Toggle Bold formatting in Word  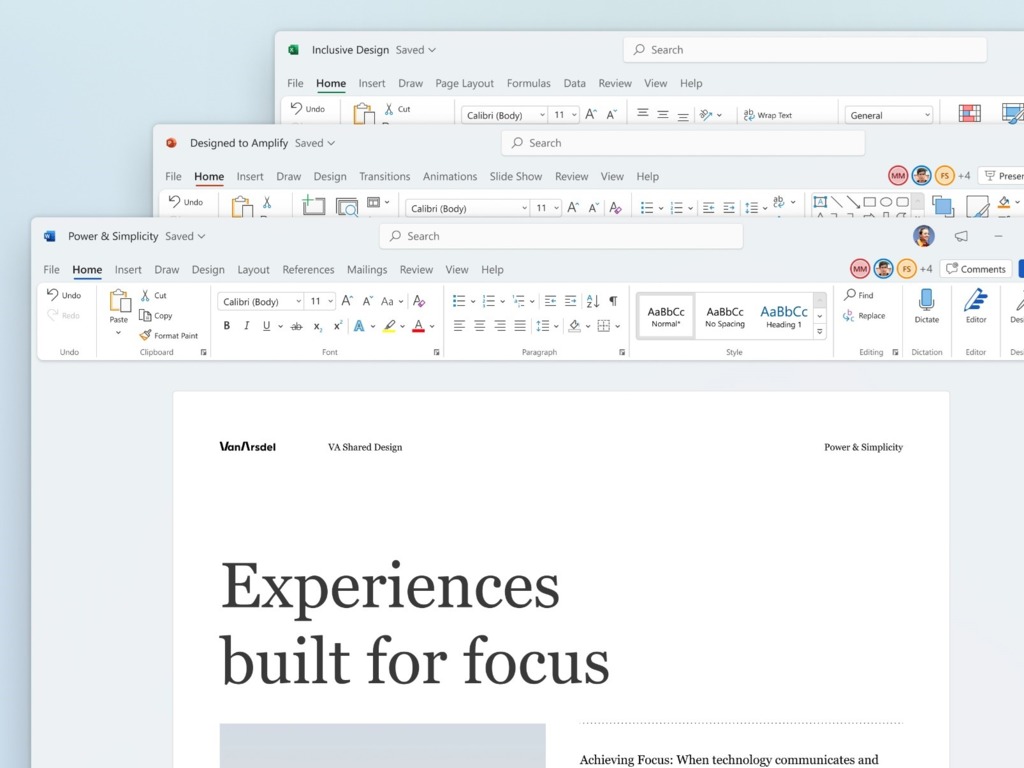pyautogui.click(x=227, y=325)
